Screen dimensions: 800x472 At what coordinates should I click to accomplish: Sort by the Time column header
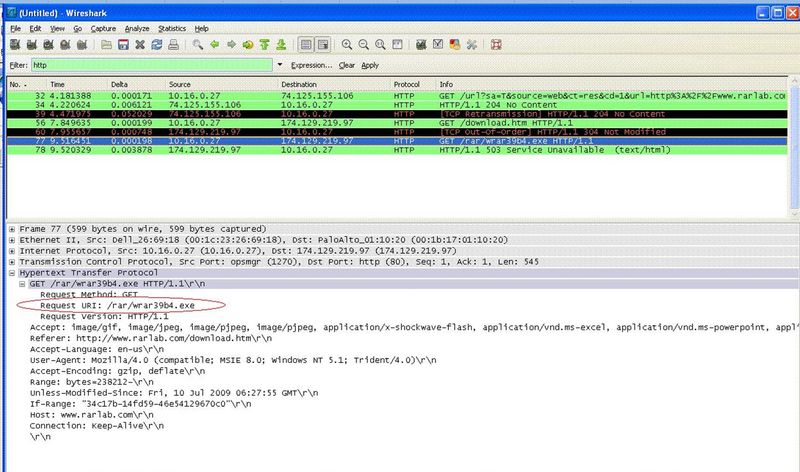pos(77,84)
